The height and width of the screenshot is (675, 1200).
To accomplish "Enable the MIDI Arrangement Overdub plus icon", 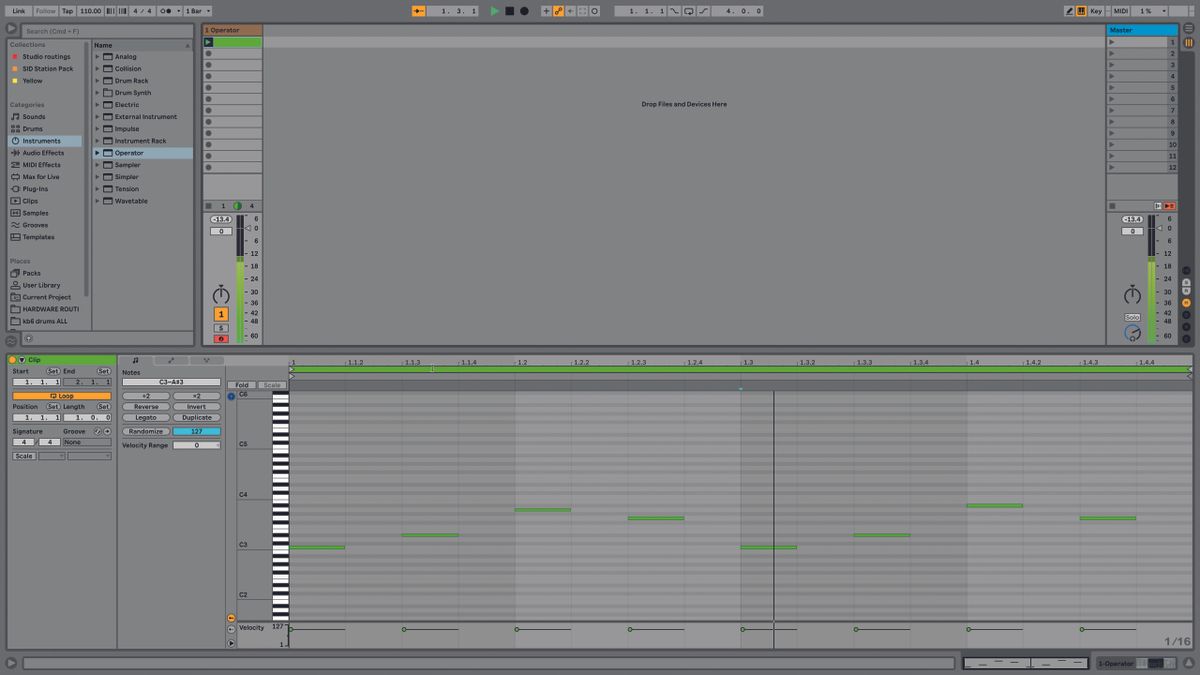I will (546, 11).
